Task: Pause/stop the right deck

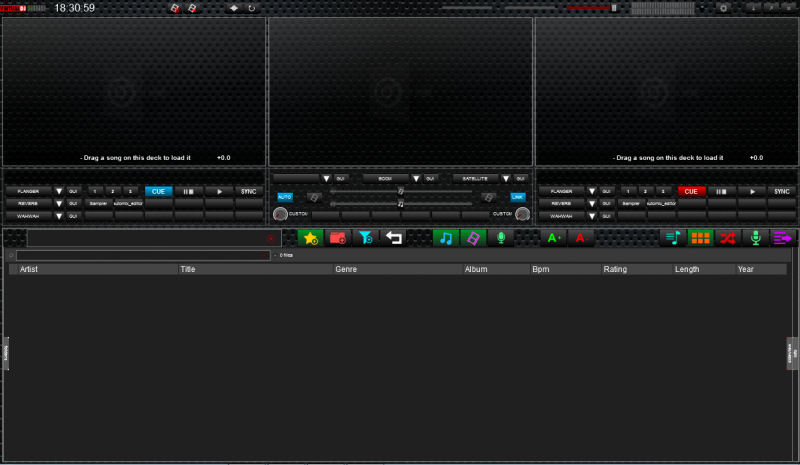Action: click(721, 191)
